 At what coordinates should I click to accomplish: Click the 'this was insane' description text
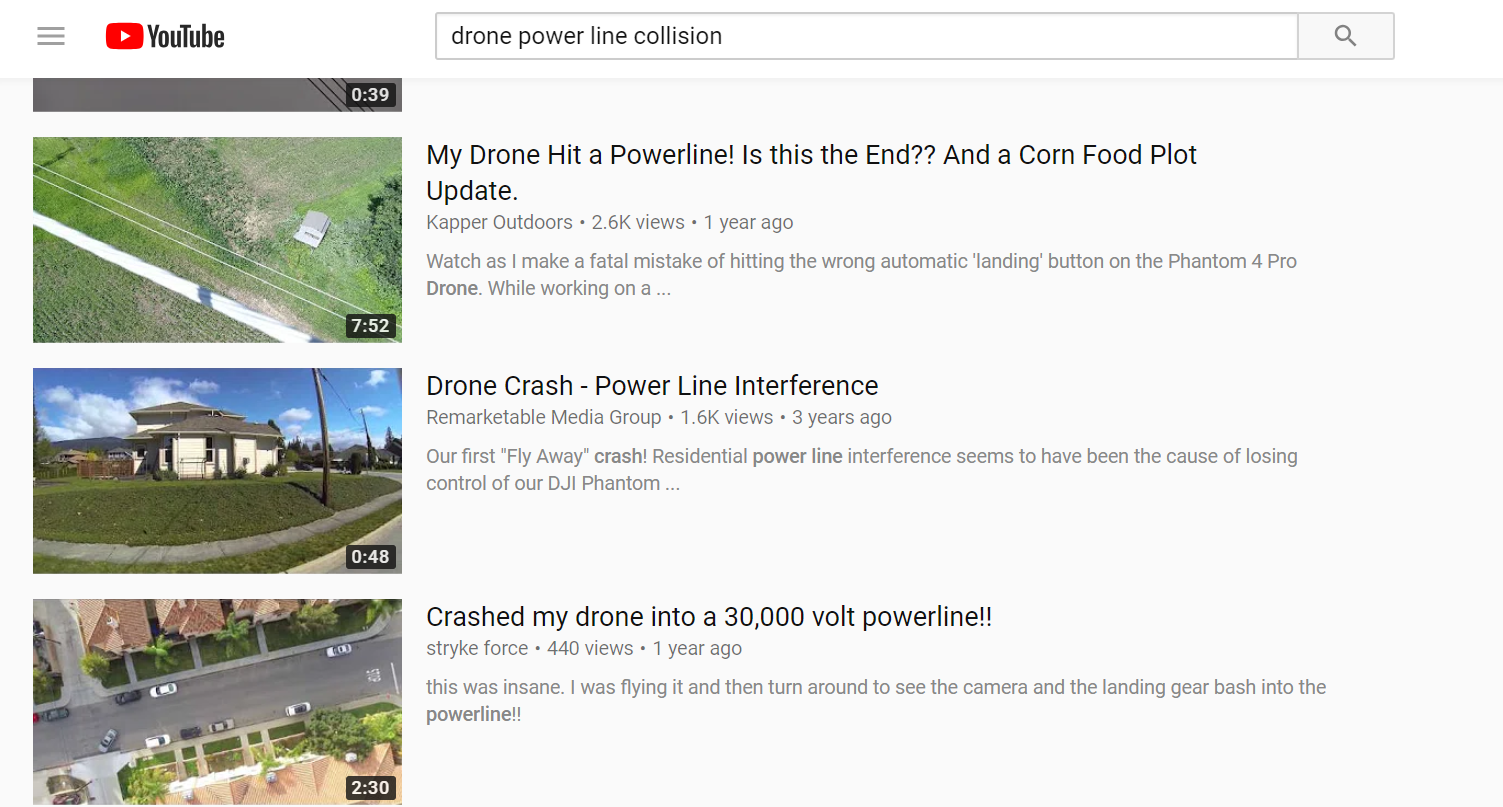875,688
